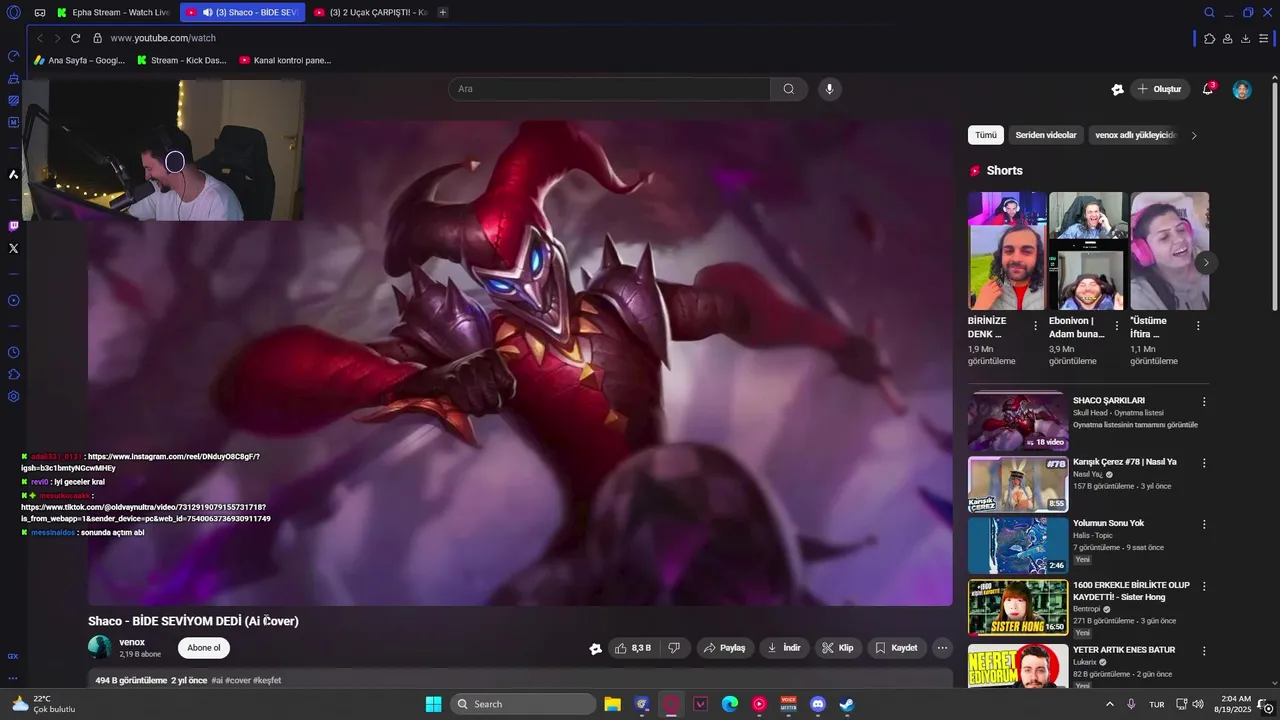This screenshot has height=720, width=1280.
Task: Open the YETER ARTIK ENES BATUR thumbnail
Action: tap(1017, 666)
